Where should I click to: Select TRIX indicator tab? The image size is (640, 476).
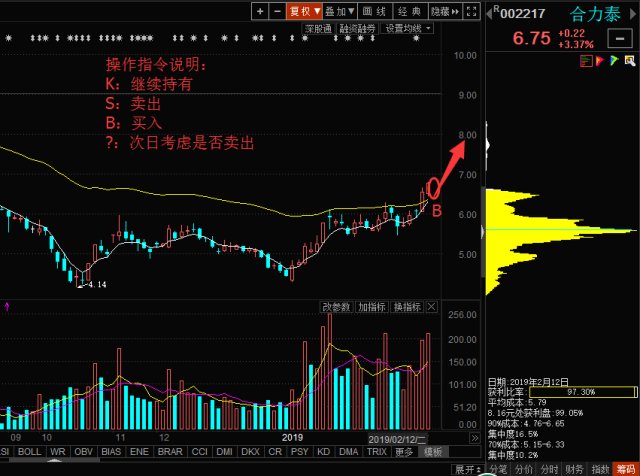point(376,452)
